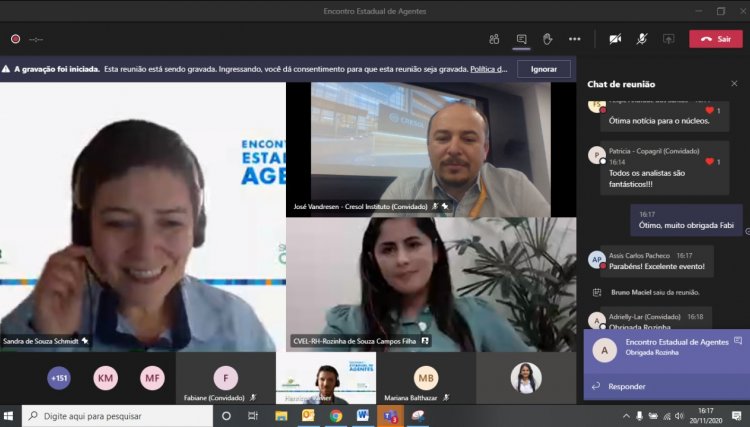Select Mariana Balthazar participant tile
This screenshot has width=750, height=427.
click(426, 378)
